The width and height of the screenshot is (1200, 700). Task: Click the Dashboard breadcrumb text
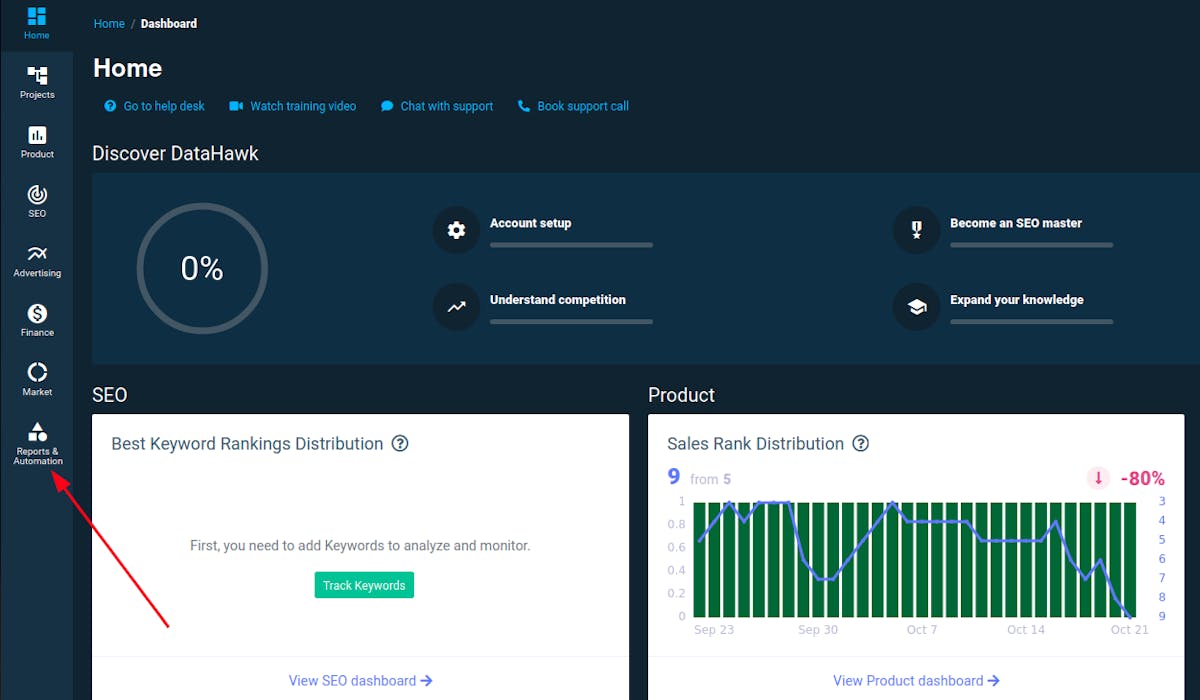169,23
